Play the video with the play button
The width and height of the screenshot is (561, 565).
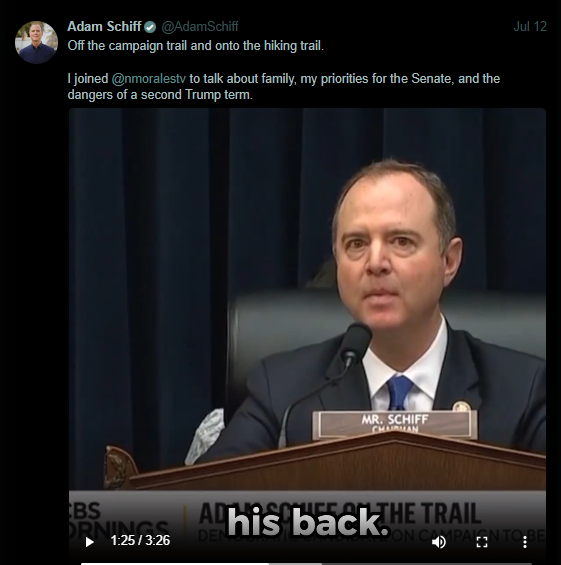point(89,542)
